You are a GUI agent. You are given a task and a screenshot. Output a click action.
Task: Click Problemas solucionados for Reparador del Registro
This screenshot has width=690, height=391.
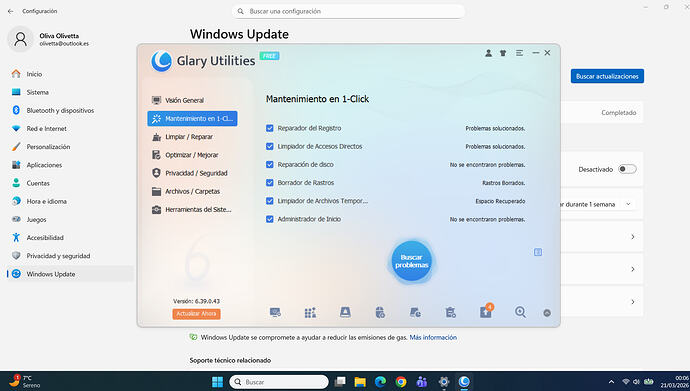click(495, 128)
